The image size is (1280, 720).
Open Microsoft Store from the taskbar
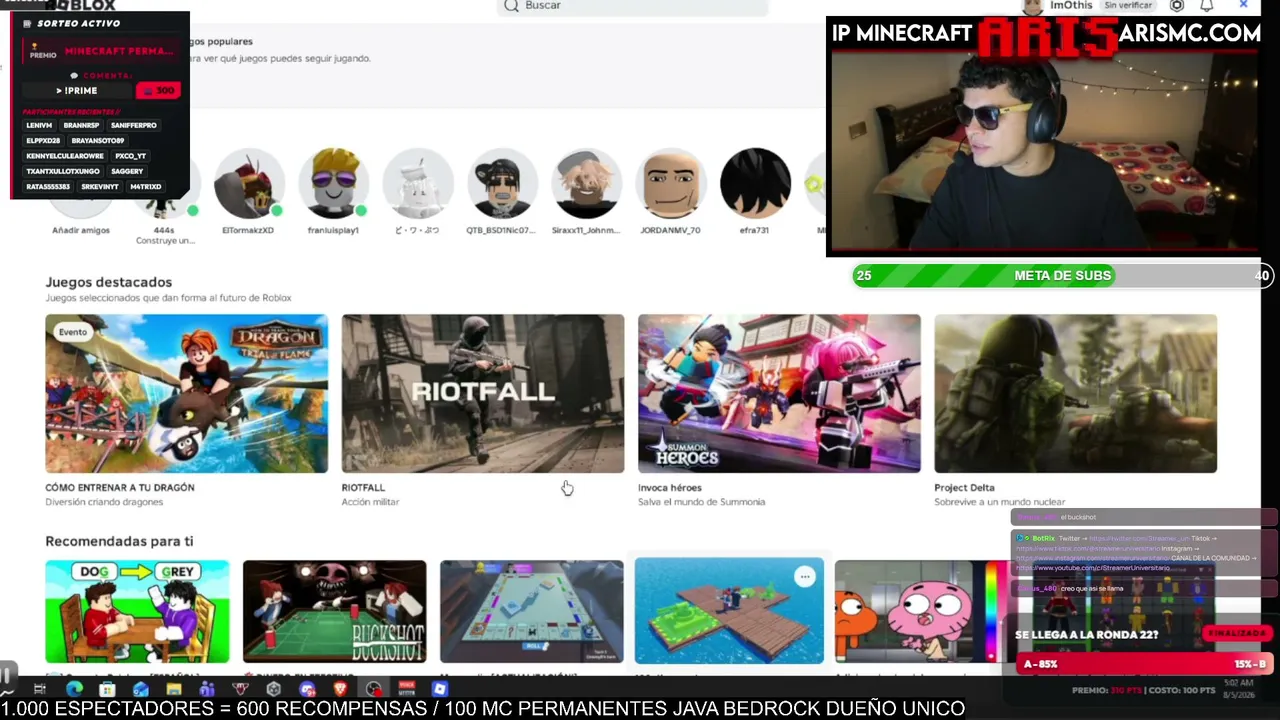(107, 689)
